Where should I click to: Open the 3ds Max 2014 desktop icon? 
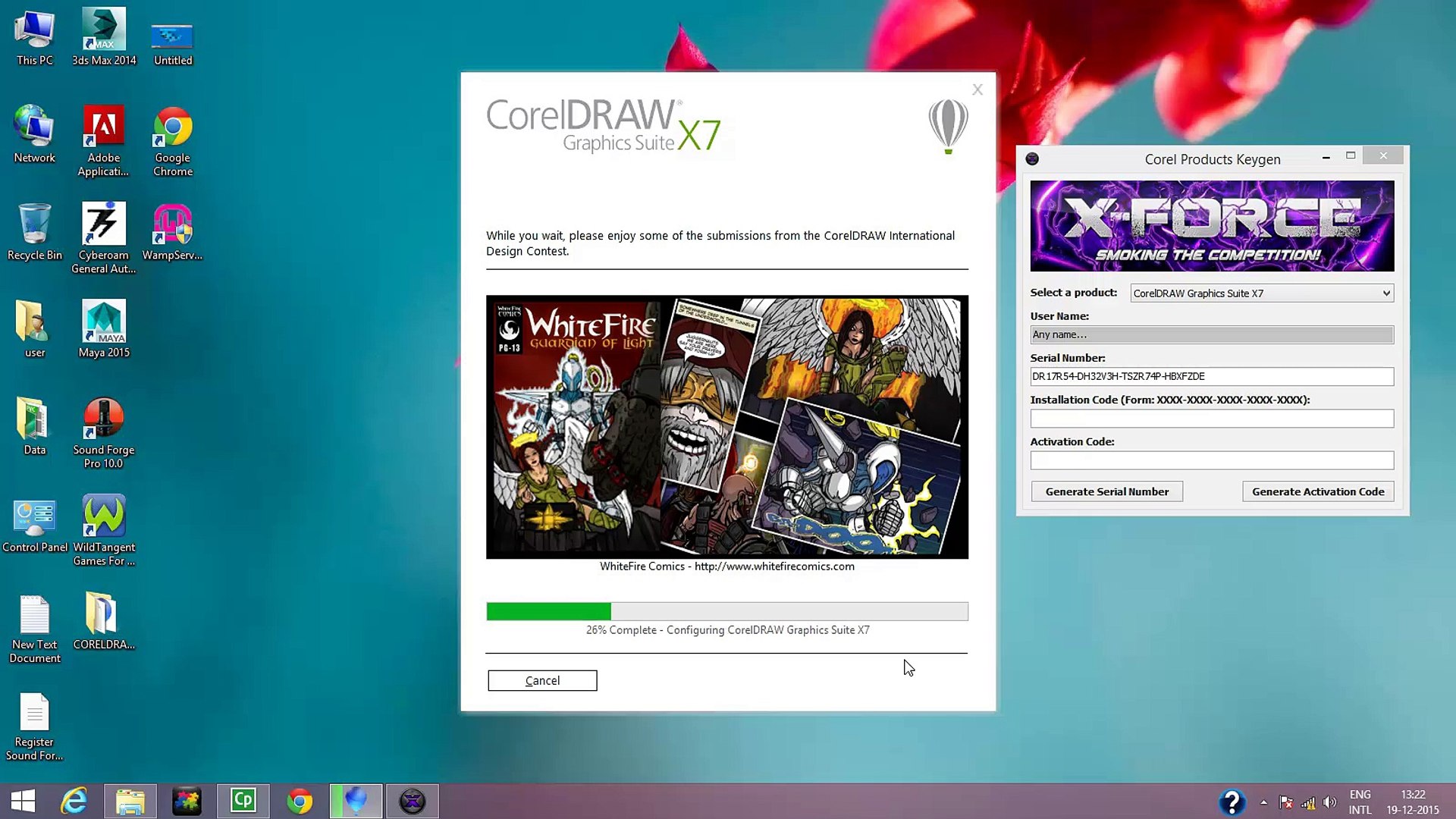coord(104,36)
